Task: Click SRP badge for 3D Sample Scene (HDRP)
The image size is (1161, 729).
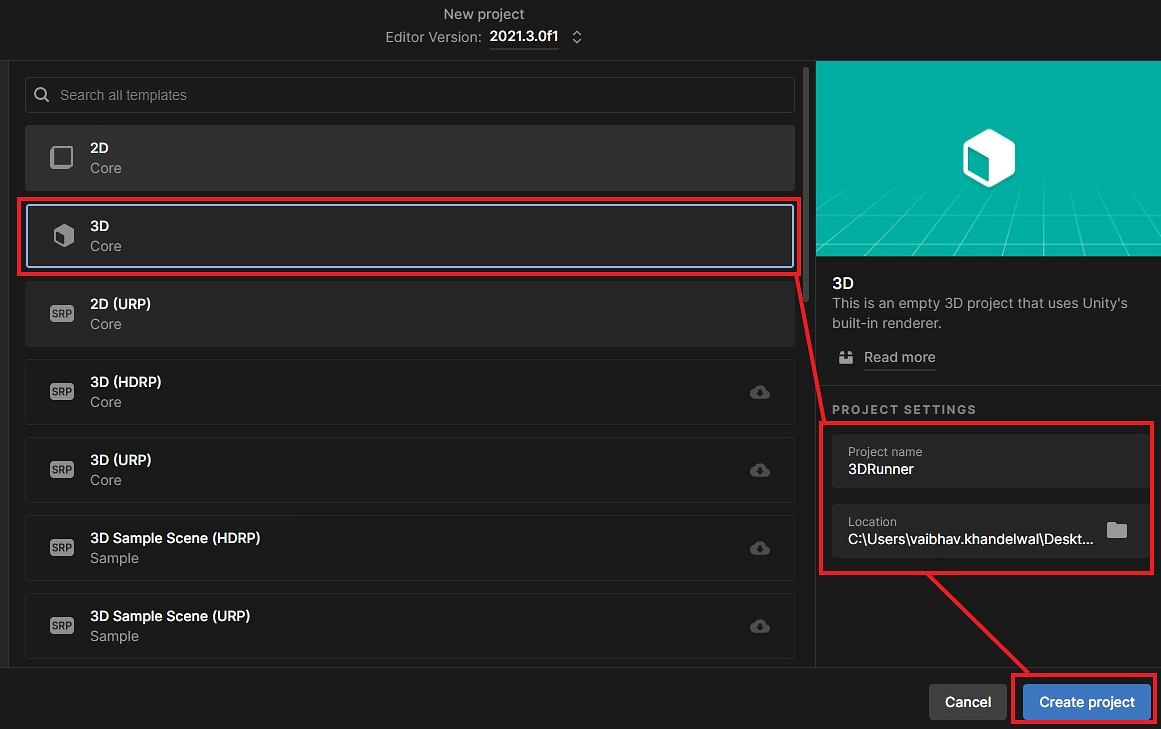Action: tap(62, 548)
